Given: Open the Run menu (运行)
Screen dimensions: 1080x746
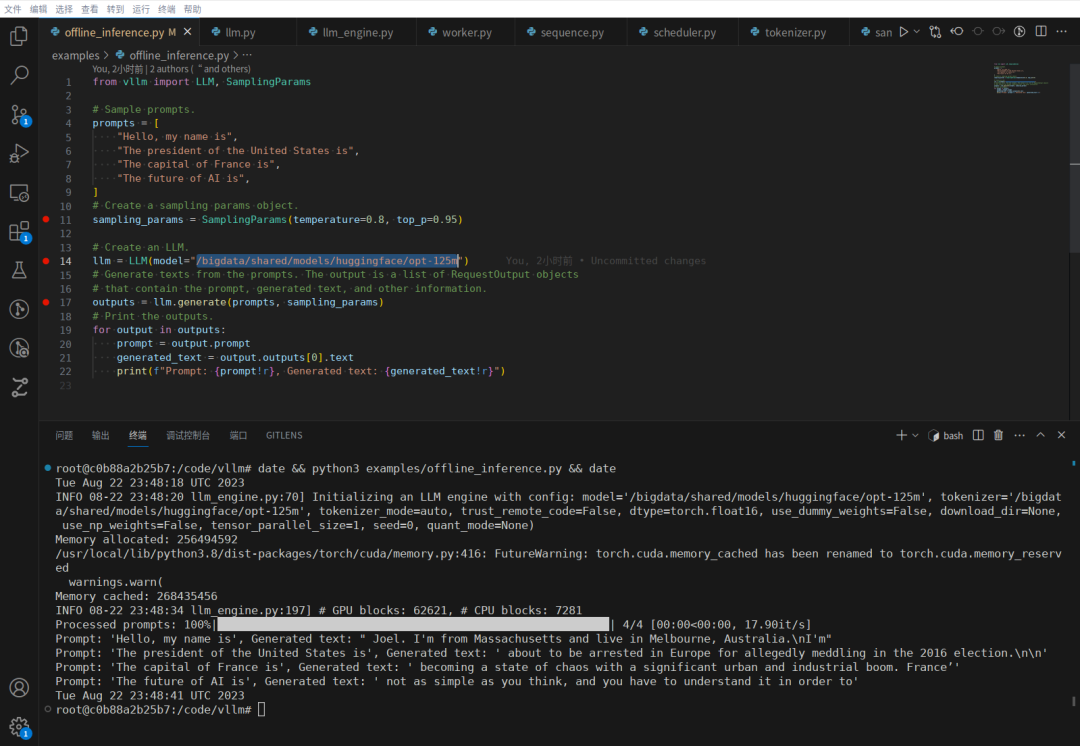Looking at the screenshot, I should coord(141,9).
